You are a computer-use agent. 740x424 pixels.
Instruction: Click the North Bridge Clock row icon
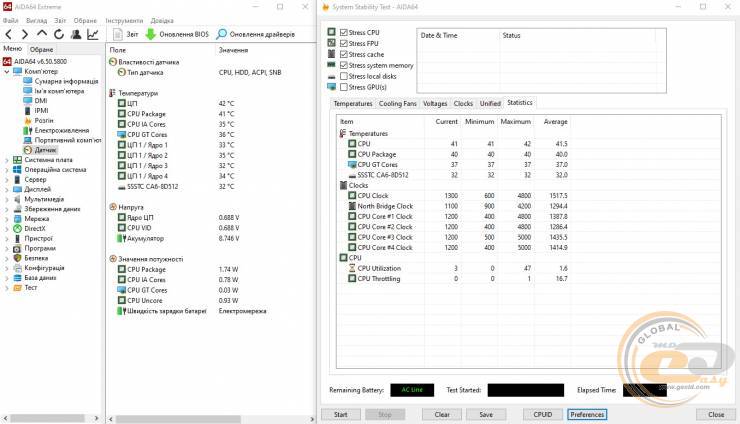click(352, 206)
